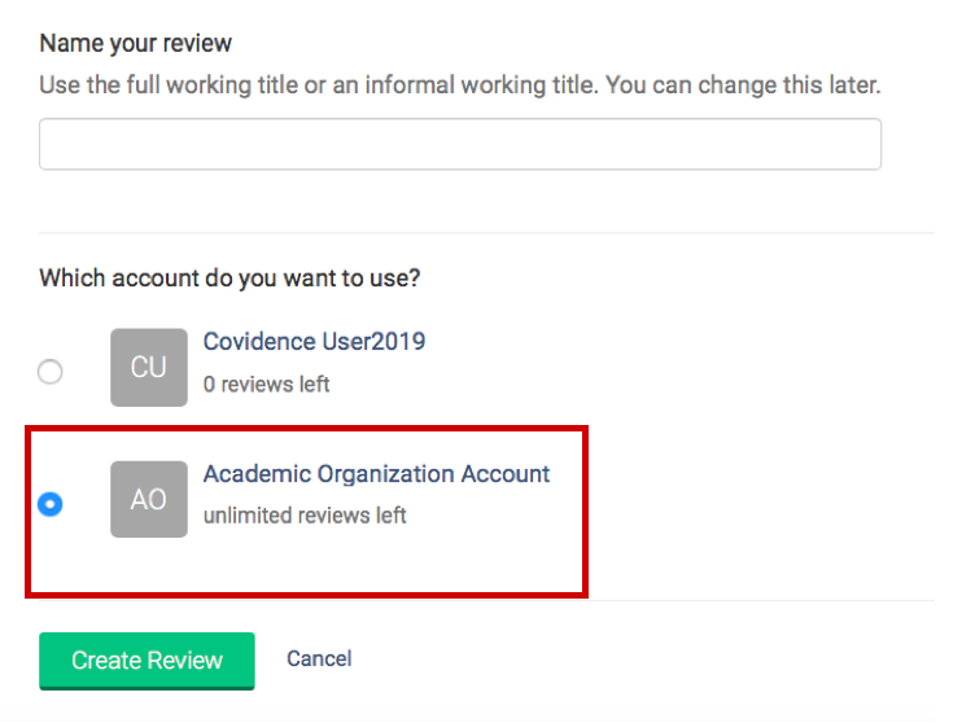Click the AO account avatar icon
977x725 pixels.
click(x=148, y=499)
